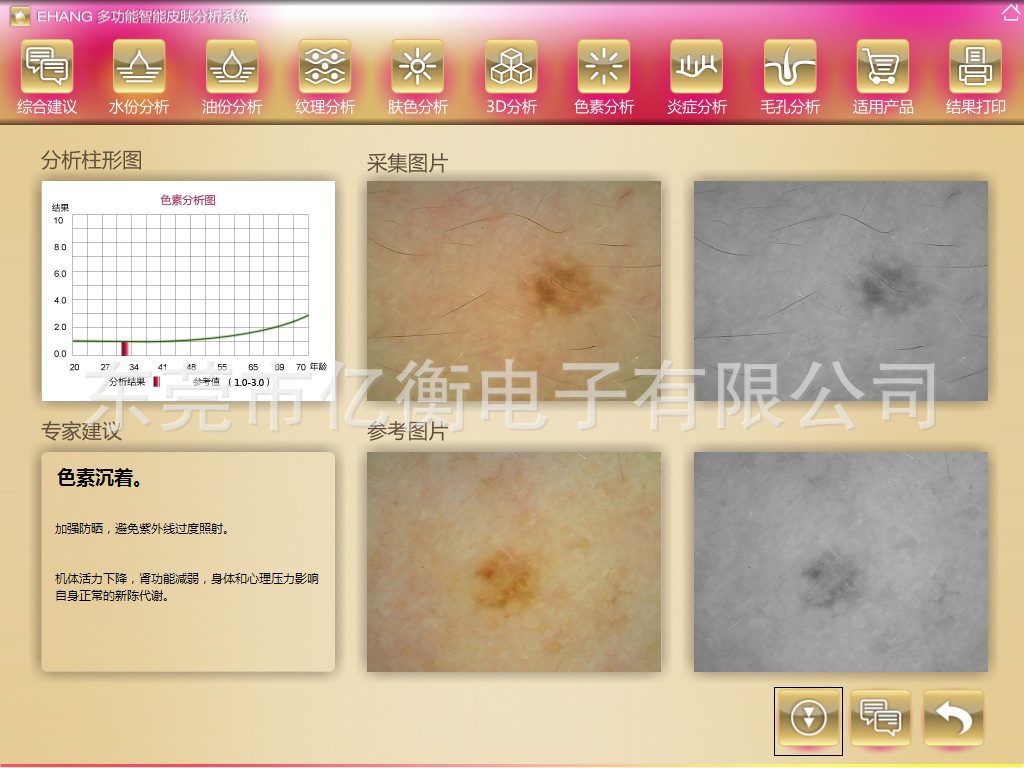Viewport: 1024px width, 768px height.
Task: Open the 适用产品 shopping cart icon
Action: point(883,68)
